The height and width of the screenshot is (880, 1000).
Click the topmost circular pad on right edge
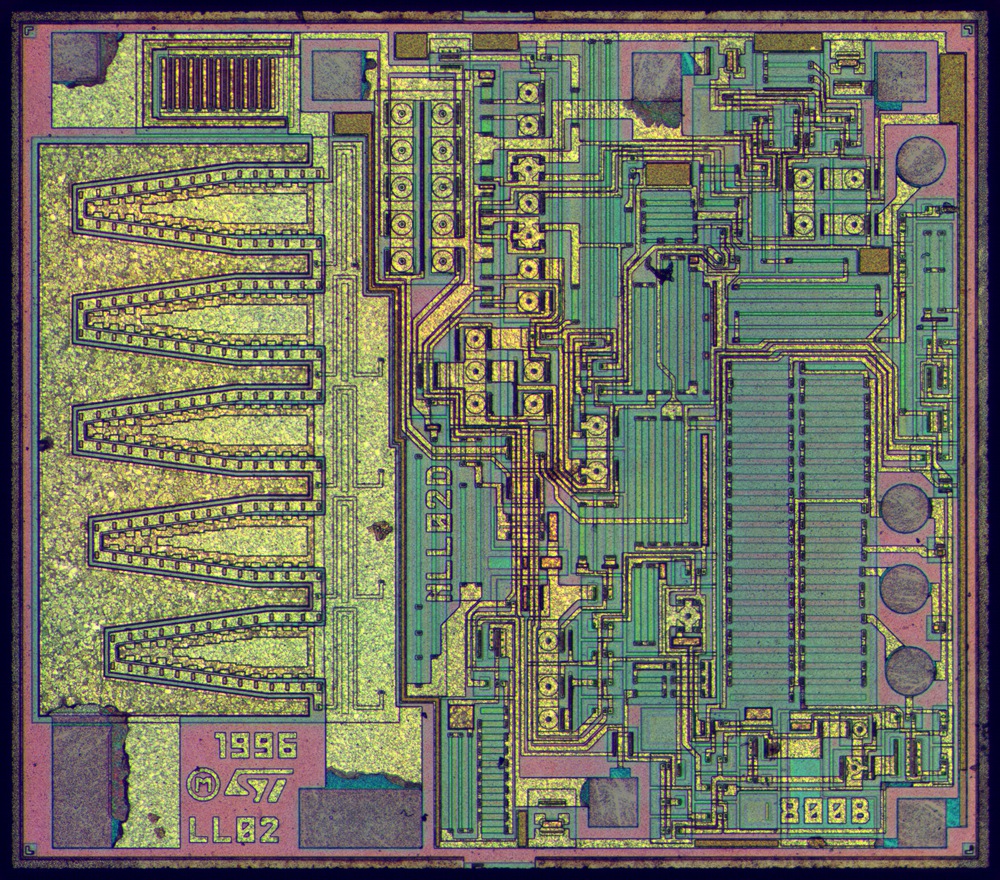[x=920, y=160]
